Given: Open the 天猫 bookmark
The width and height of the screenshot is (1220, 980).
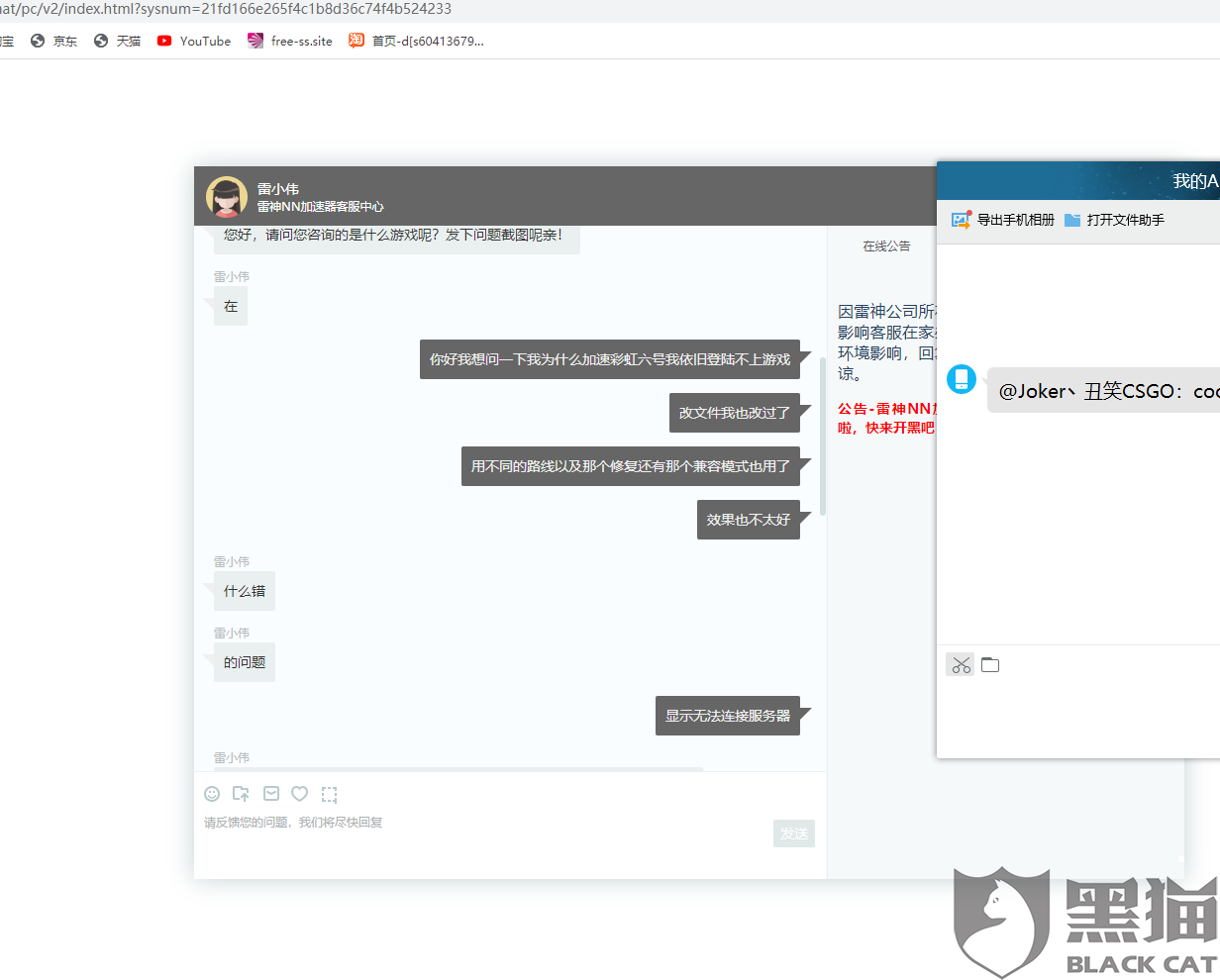Looking at the screenshot, I should coord(118,41).
